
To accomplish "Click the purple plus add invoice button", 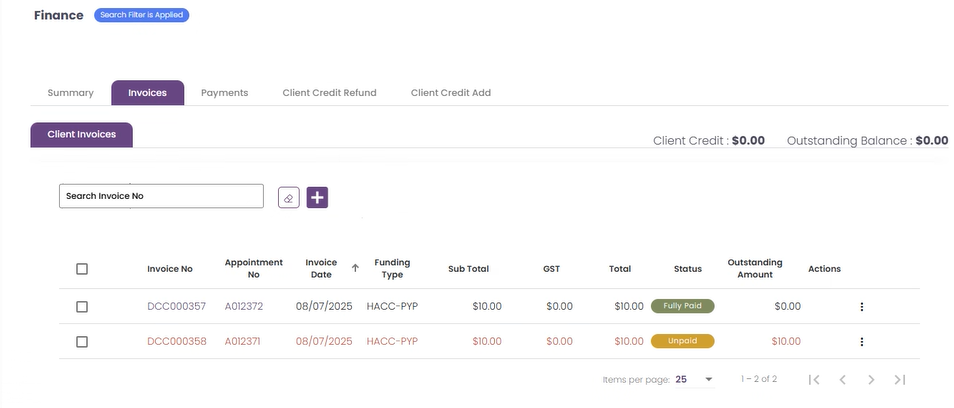I will point(317,198).
